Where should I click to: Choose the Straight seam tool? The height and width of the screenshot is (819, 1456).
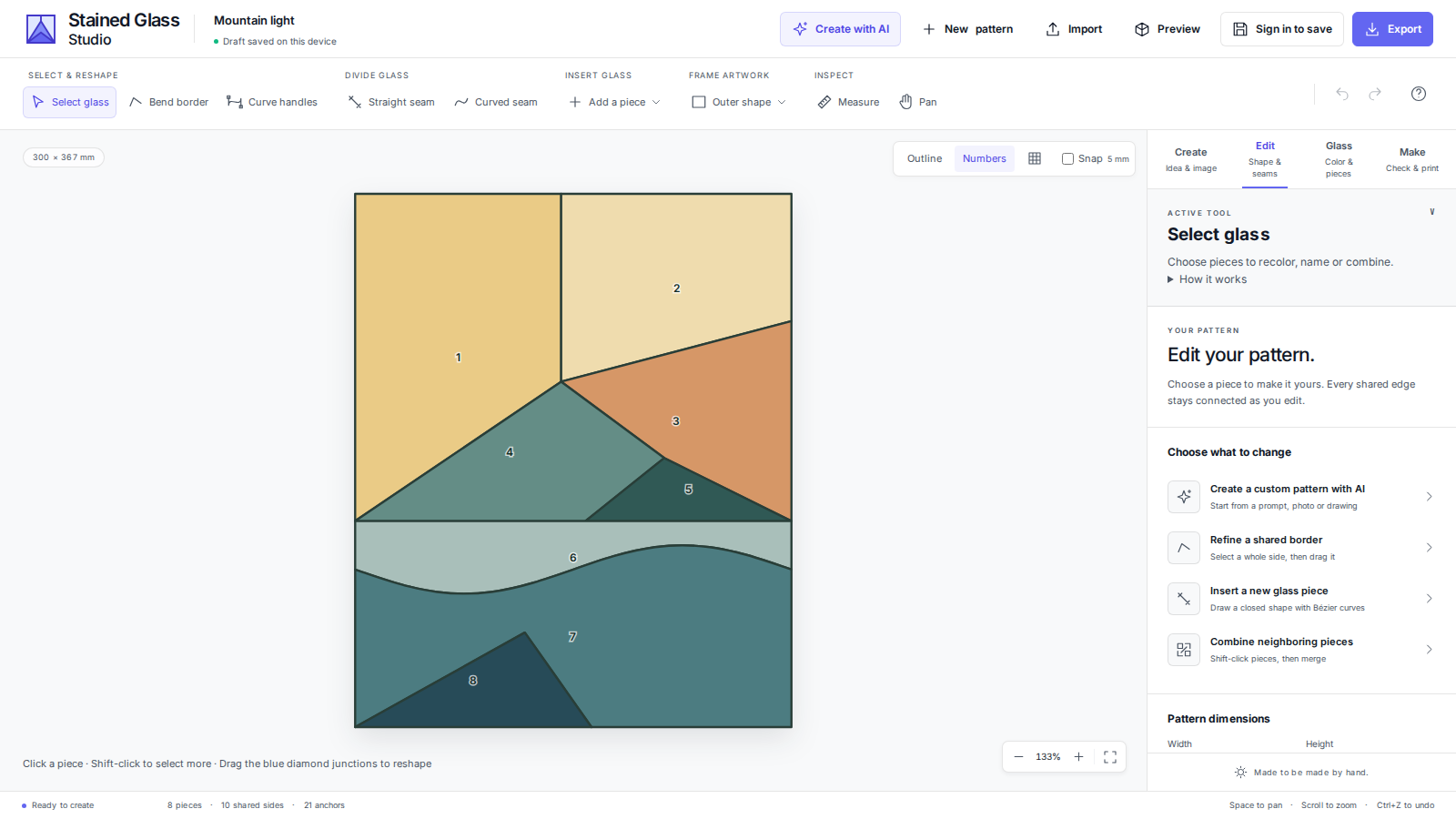coord(391,102)
